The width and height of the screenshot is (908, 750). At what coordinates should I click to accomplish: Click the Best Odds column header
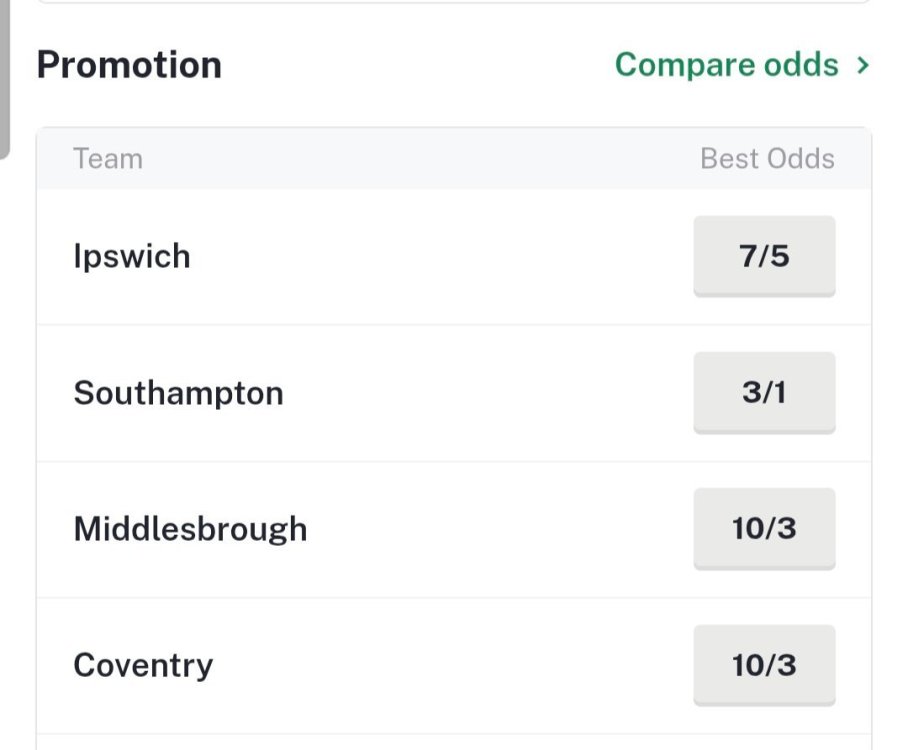[x=767, y=159]
